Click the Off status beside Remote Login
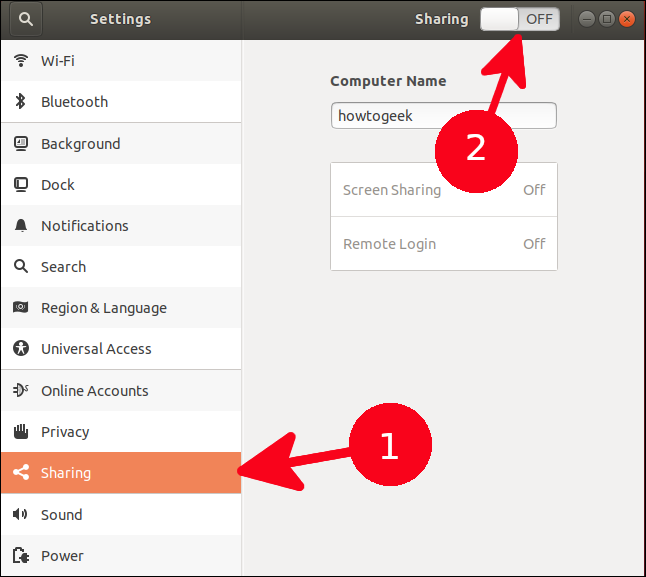 534,243
